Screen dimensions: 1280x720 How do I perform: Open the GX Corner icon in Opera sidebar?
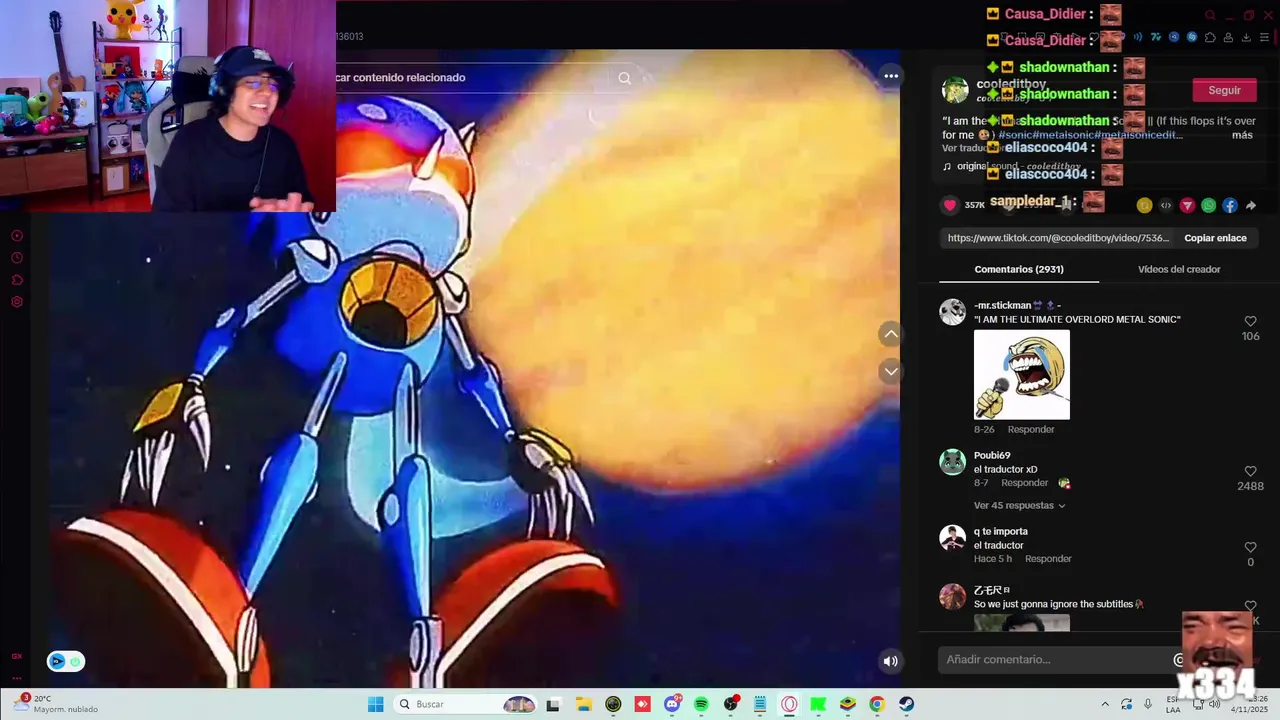(16, 657)
